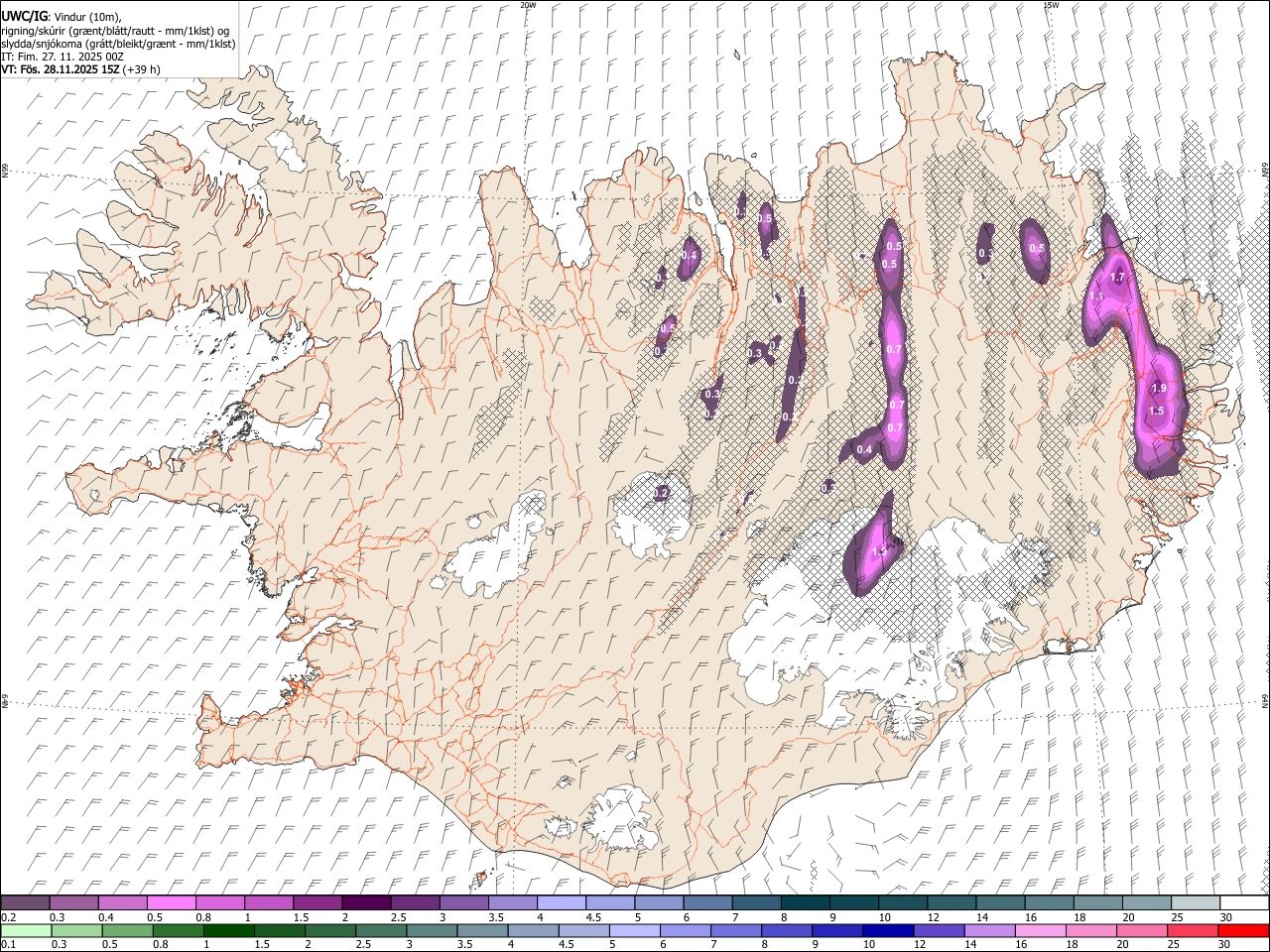Select the plum 0.2 swatch on the snow scale

(25, 903)
